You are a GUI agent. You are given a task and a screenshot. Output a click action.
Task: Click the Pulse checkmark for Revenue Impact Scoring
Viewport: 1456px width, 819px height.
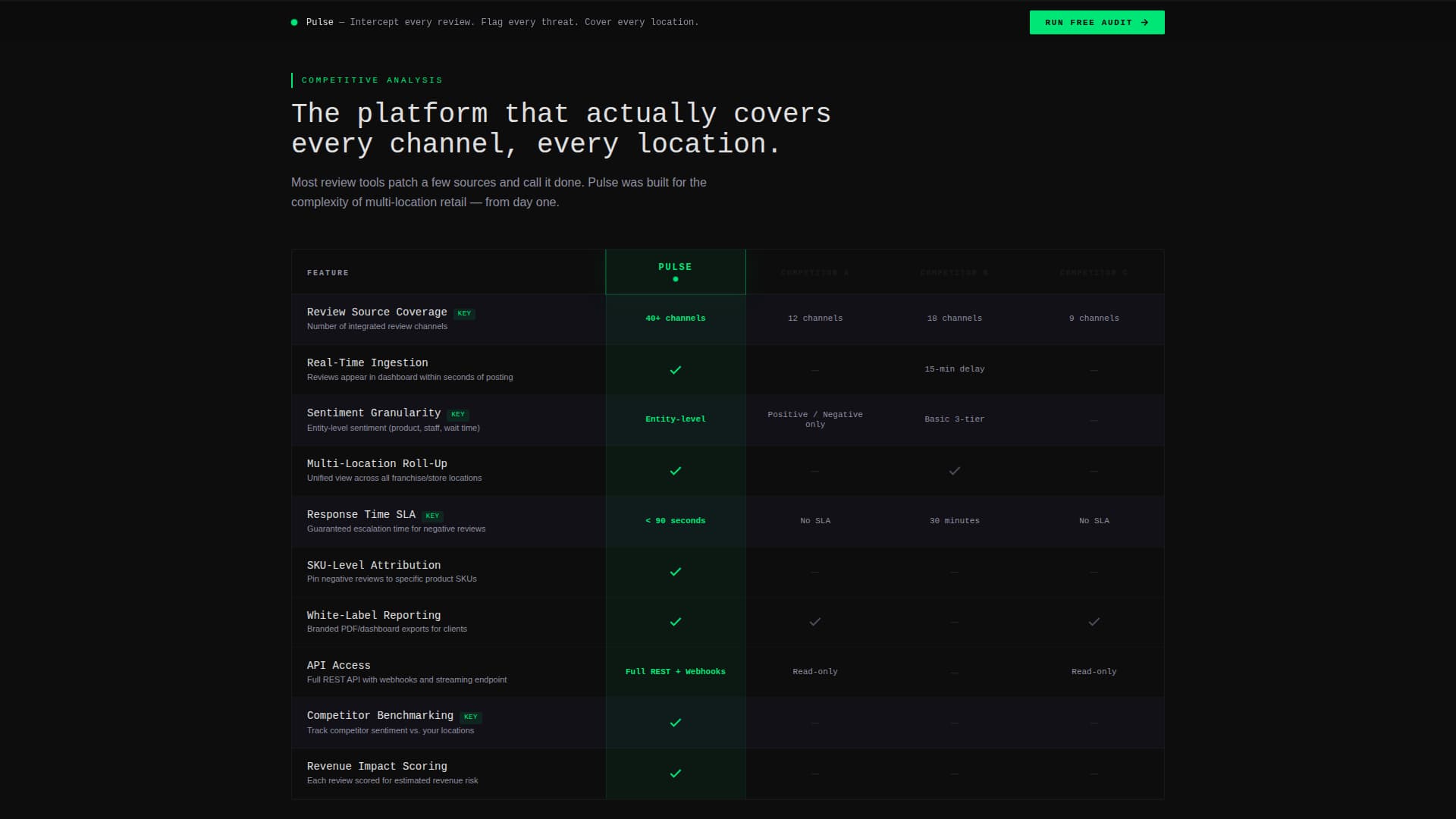pyautogui.click(x=676, y=773)
